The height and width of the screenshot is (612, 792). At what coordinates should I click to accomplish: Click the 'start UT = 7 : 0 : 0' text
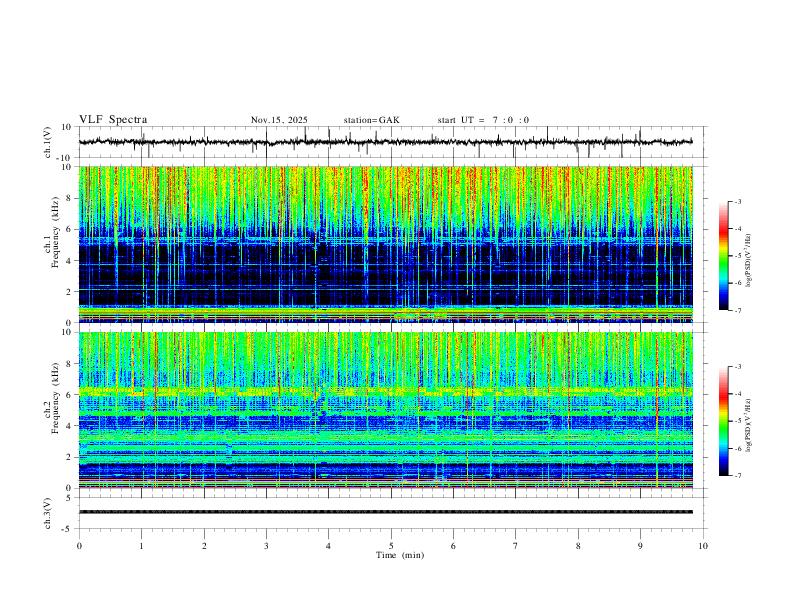point(483,120)
